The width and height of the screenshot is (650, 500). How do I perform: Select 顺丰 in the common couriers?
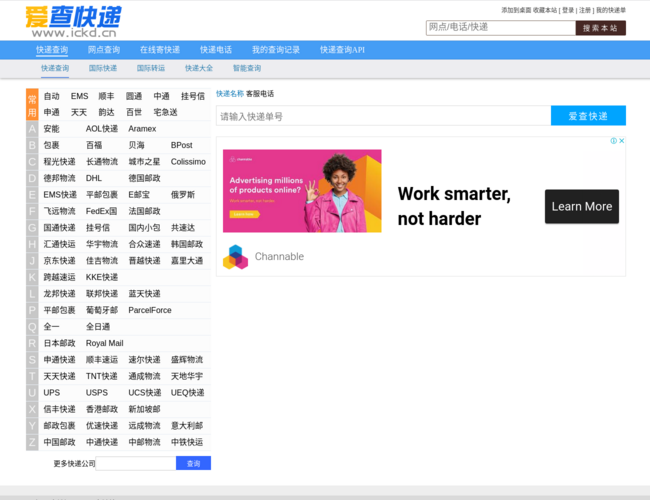(x=107, y=96)
